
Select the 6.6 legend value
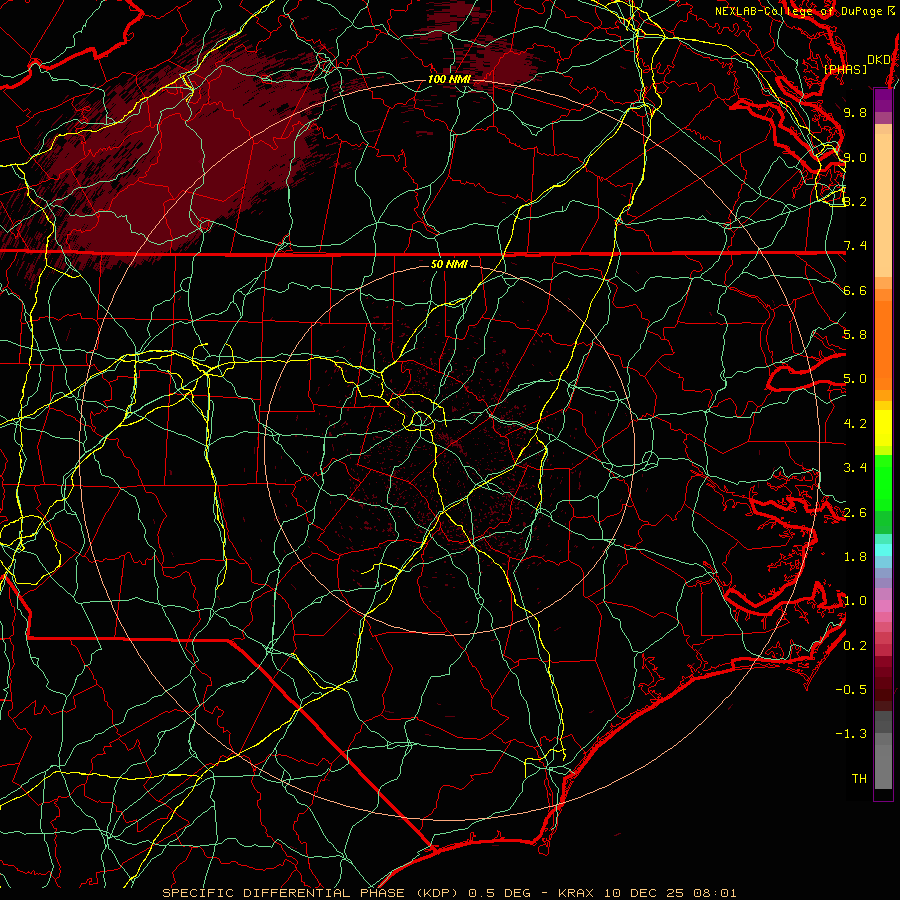click(855, 290)
